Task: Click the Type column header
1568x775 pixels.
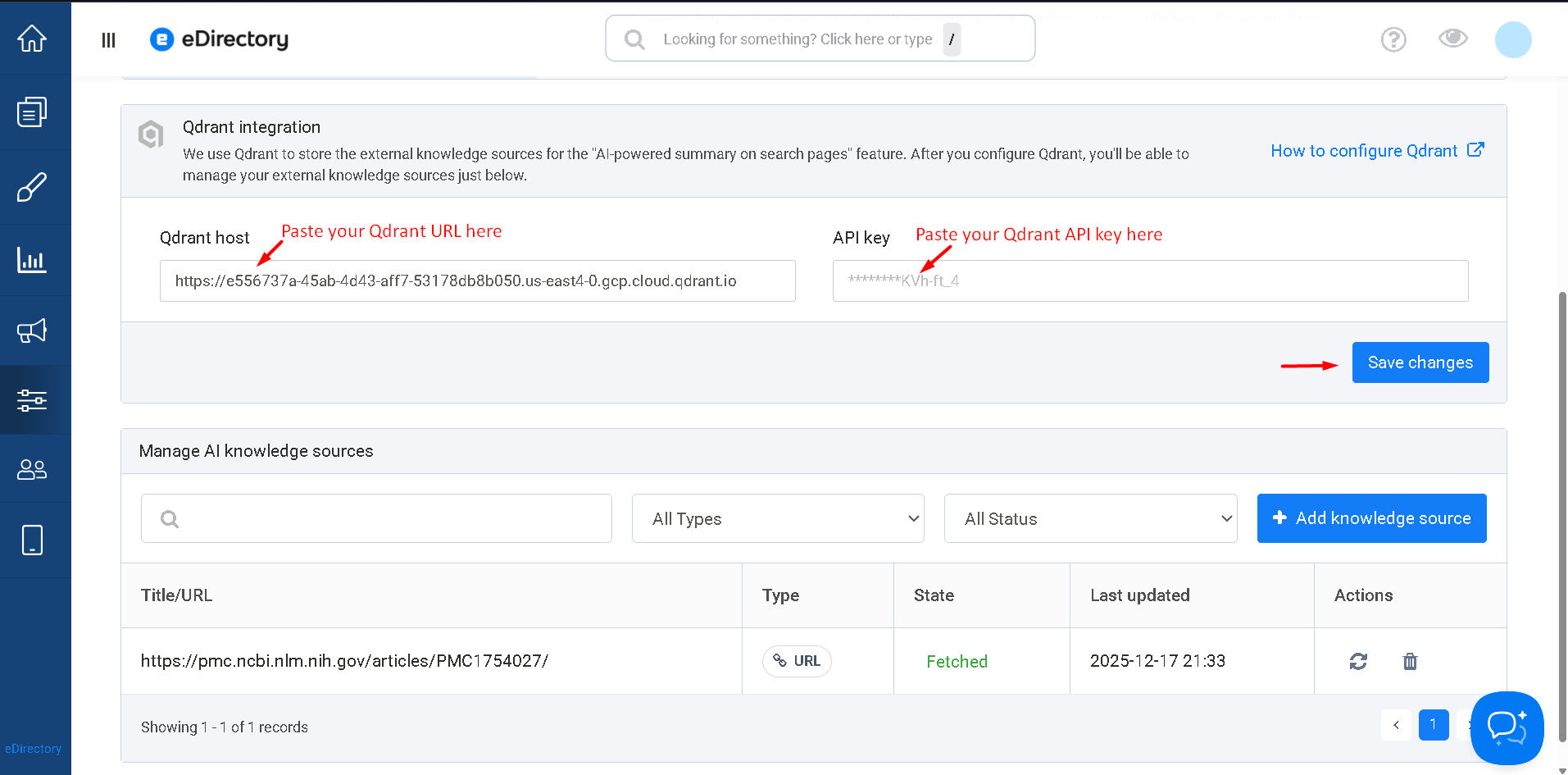Action: coord(780,595)
